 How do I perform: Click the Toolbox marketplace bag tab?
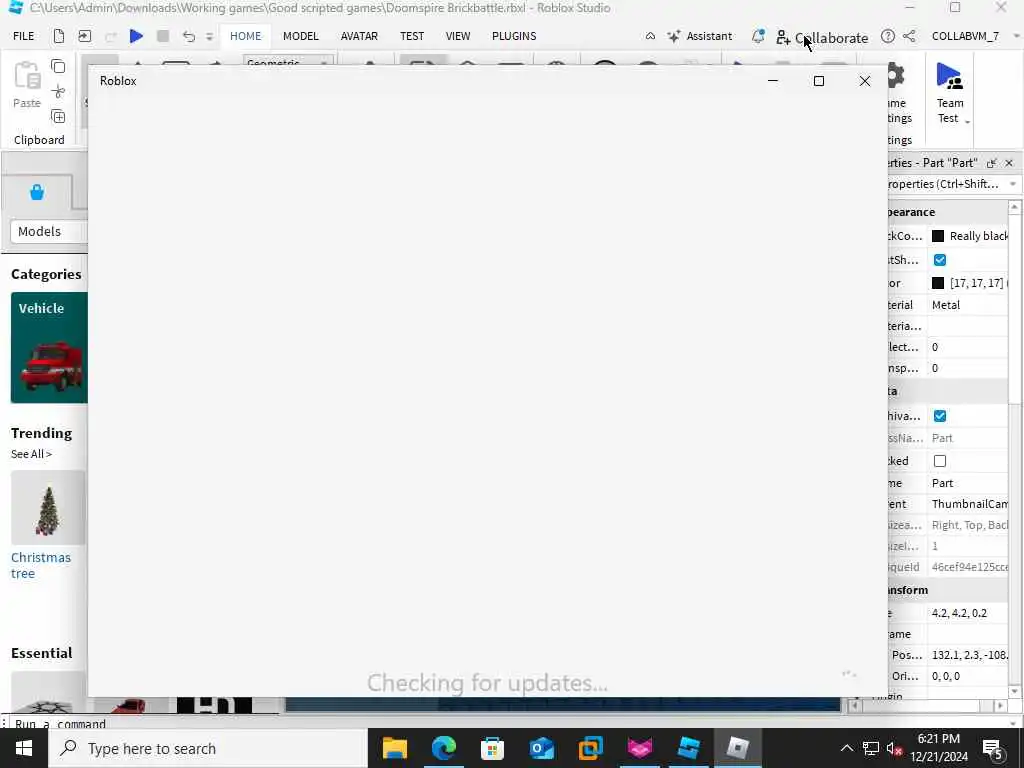tap(37, 193)
